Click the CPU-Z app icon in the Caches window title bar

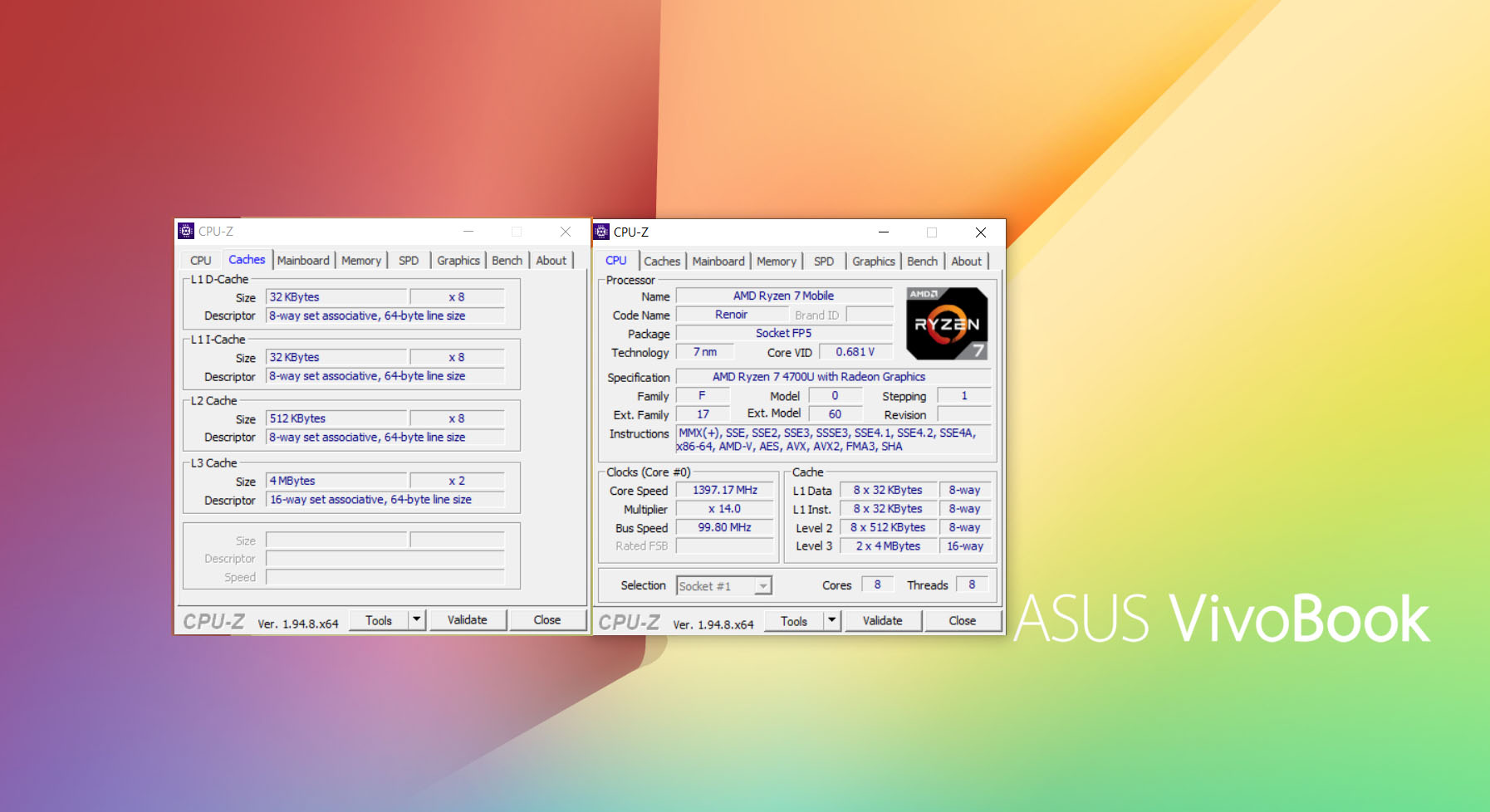click(x=186, y=232)
